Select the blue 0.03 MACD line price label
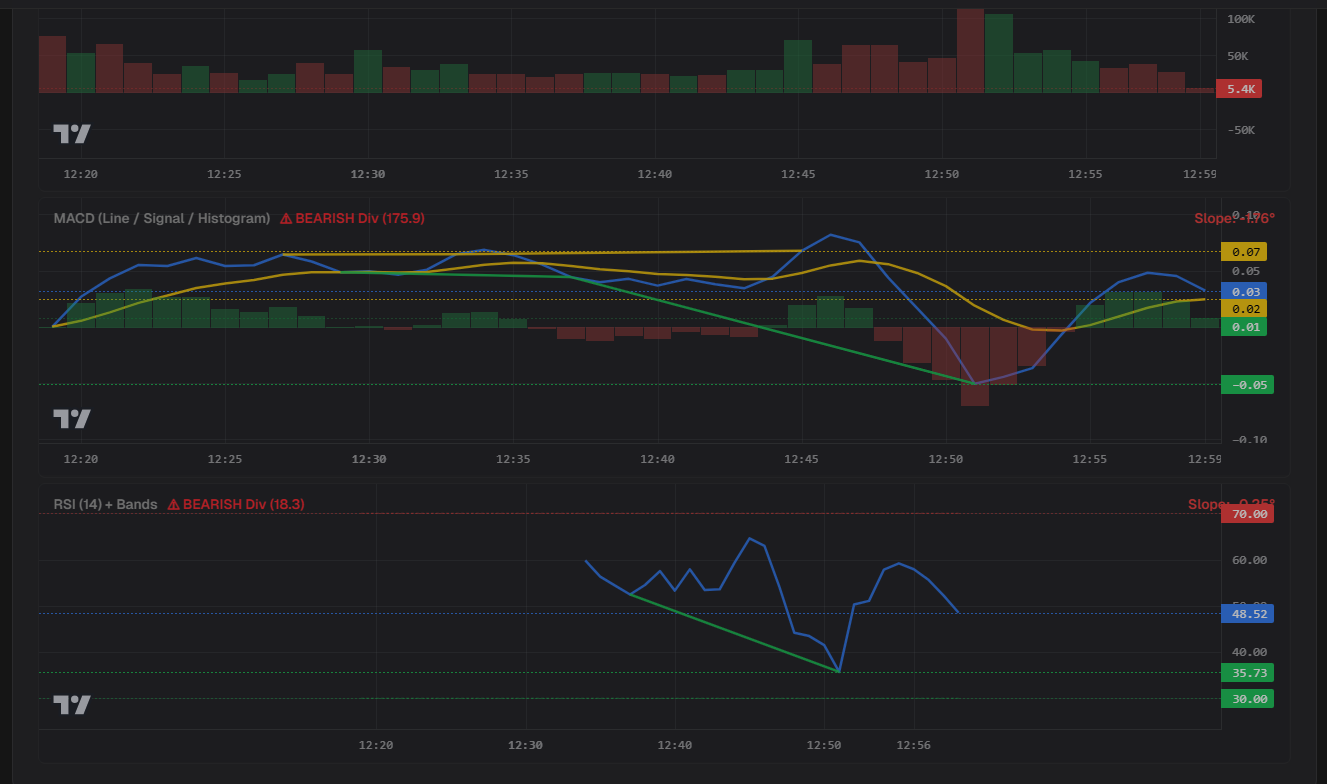Image resolution: width=1327 pixels, height=784 pixels. click(x=1243, y=291)
